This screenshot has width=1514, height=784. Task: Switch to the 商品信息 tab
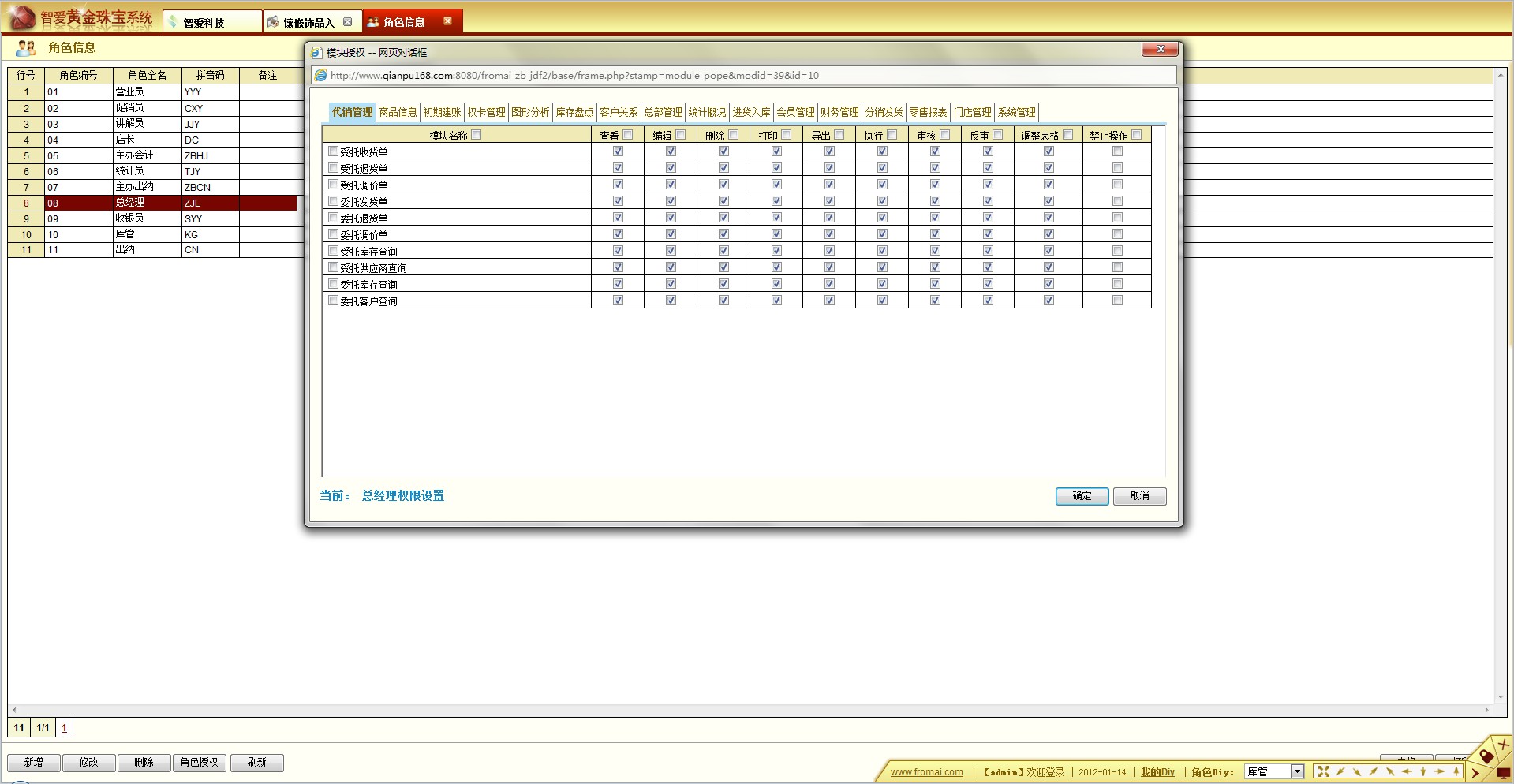pyautogui.click(x=398, y=112)
